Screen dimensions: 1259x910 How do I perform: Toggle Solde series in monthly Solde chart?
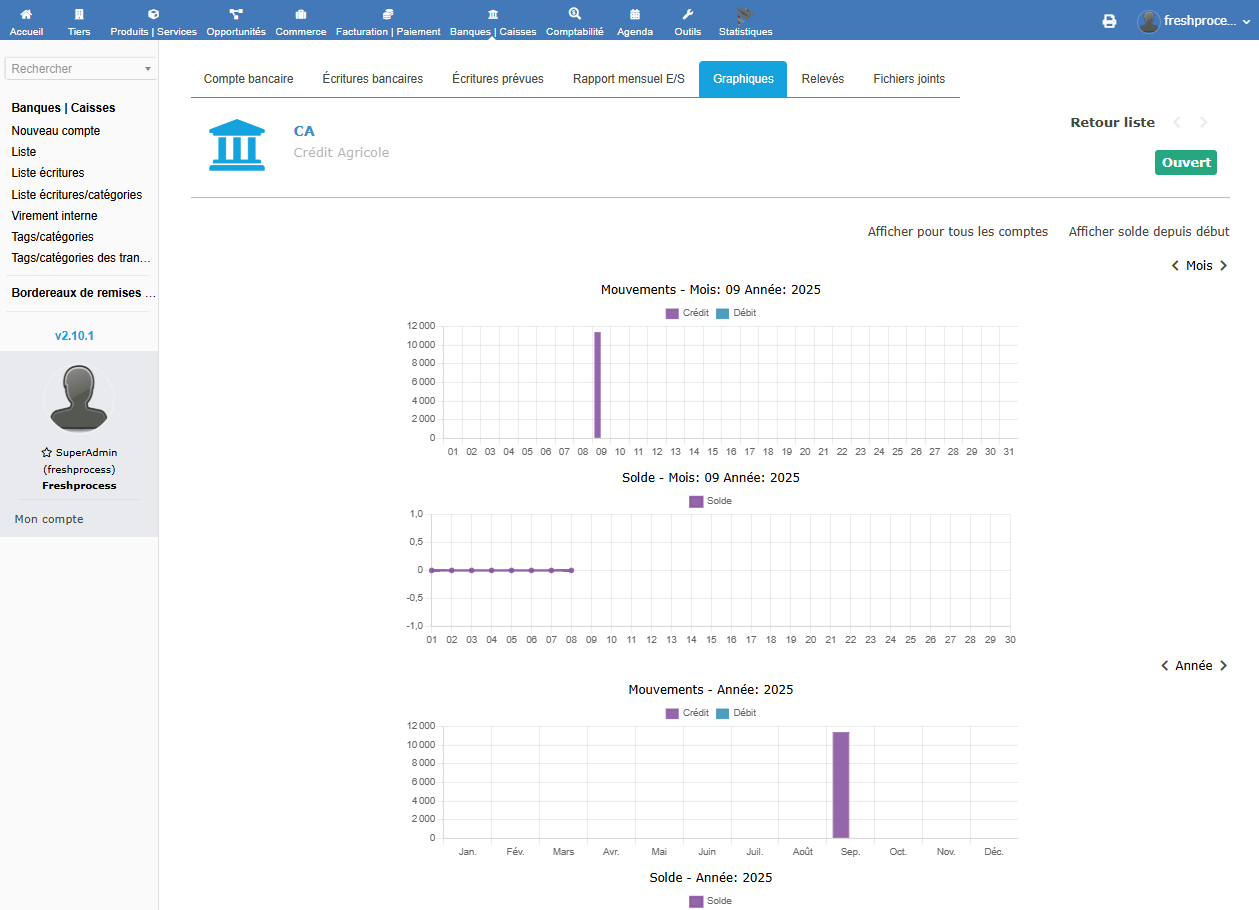point(710,501)
